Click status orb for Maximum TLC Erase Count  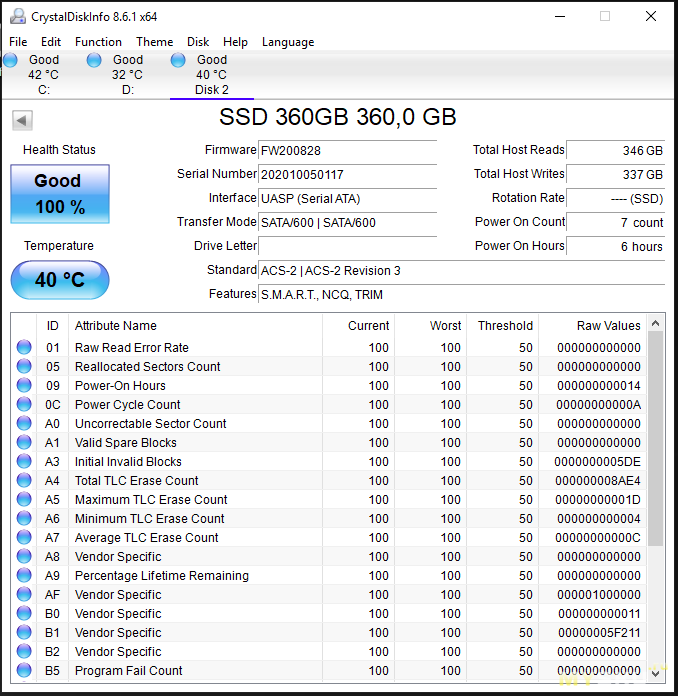click(24, 499)
